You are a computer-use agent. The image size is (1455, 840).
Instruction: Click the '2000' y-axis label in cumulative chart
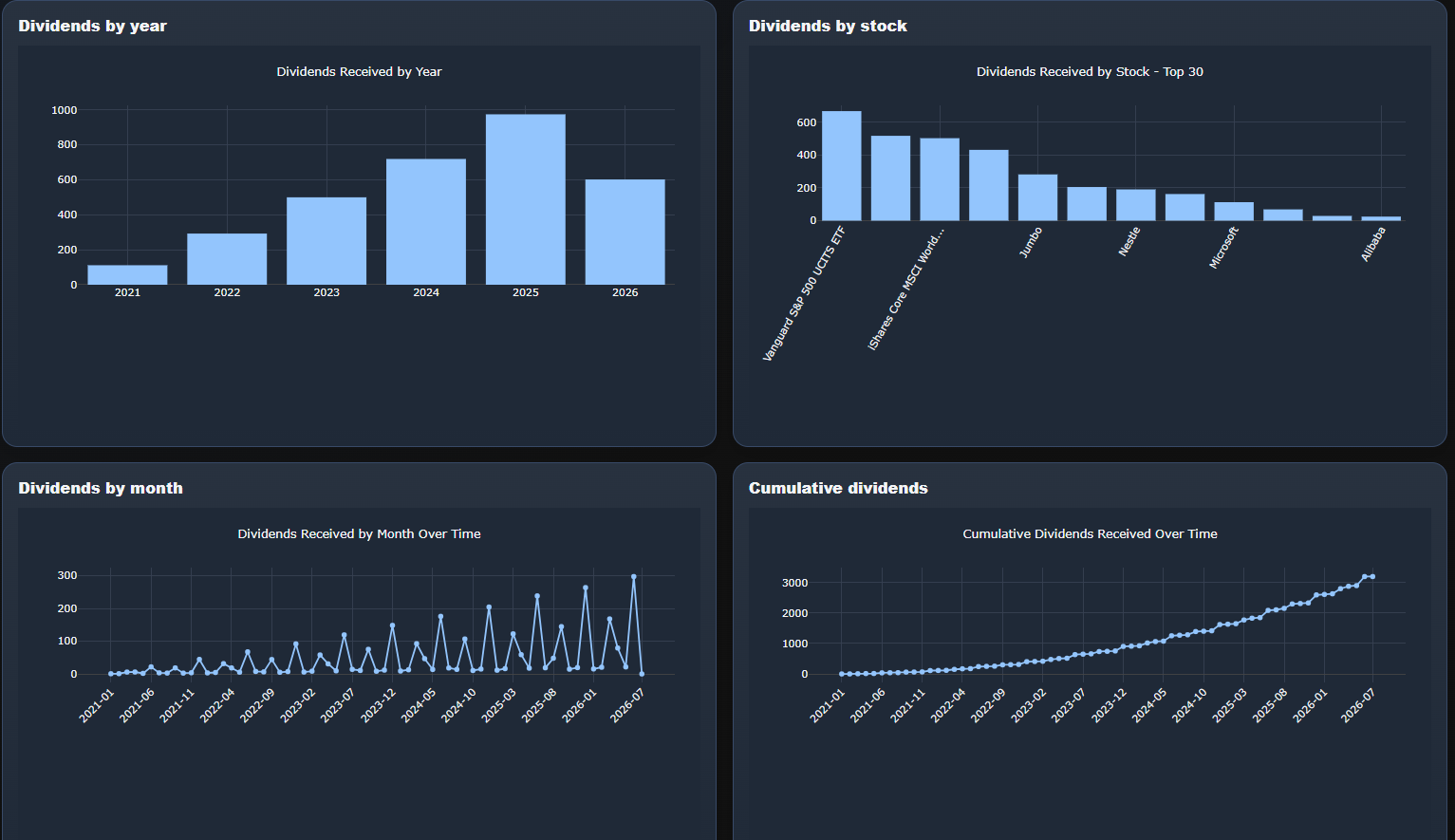[795, 613]
